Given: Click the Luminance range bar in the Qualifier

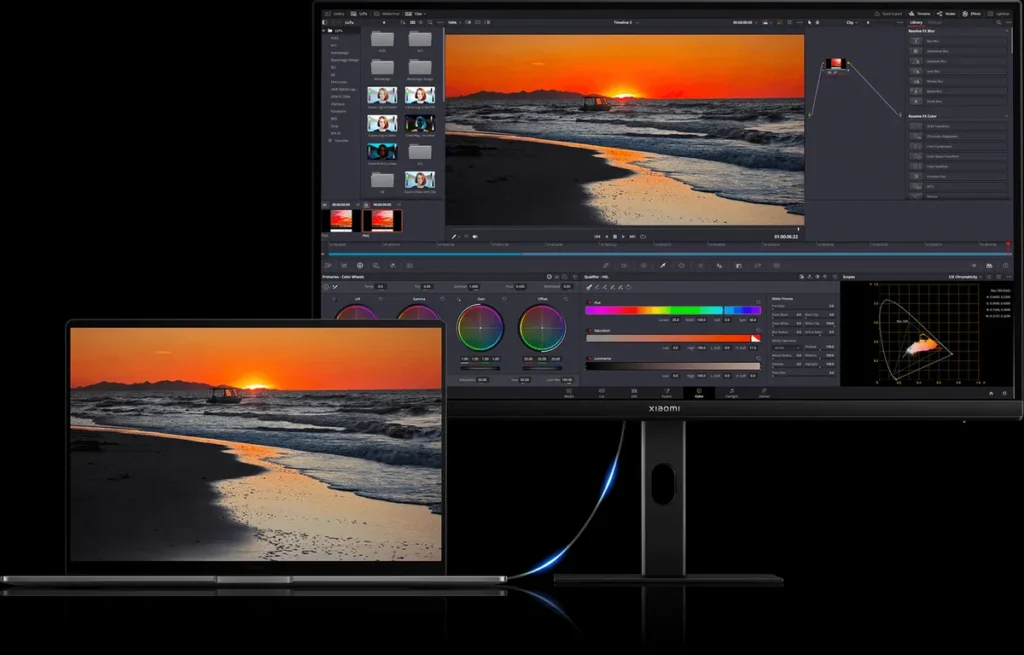Looking at the screenshot, I should [x=673, y=366].
